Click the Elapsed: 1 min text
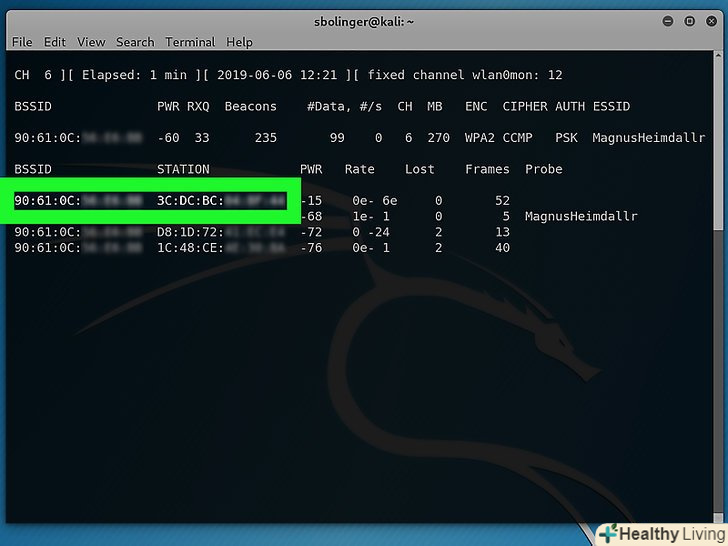This screenshot has height=546, width=728. click(135, 75)
